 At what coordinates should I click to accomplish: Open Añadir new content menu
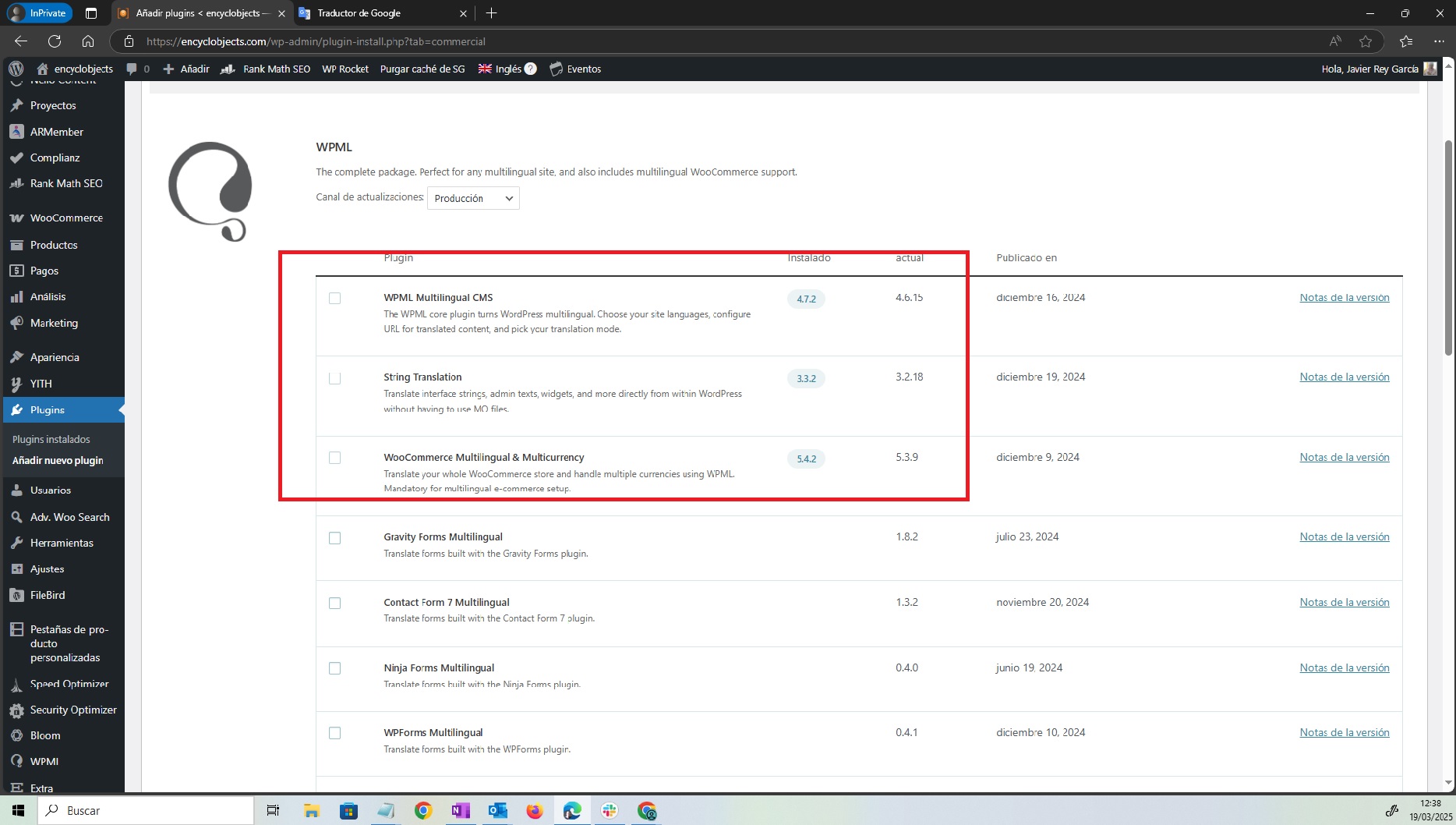coord(186,69)
